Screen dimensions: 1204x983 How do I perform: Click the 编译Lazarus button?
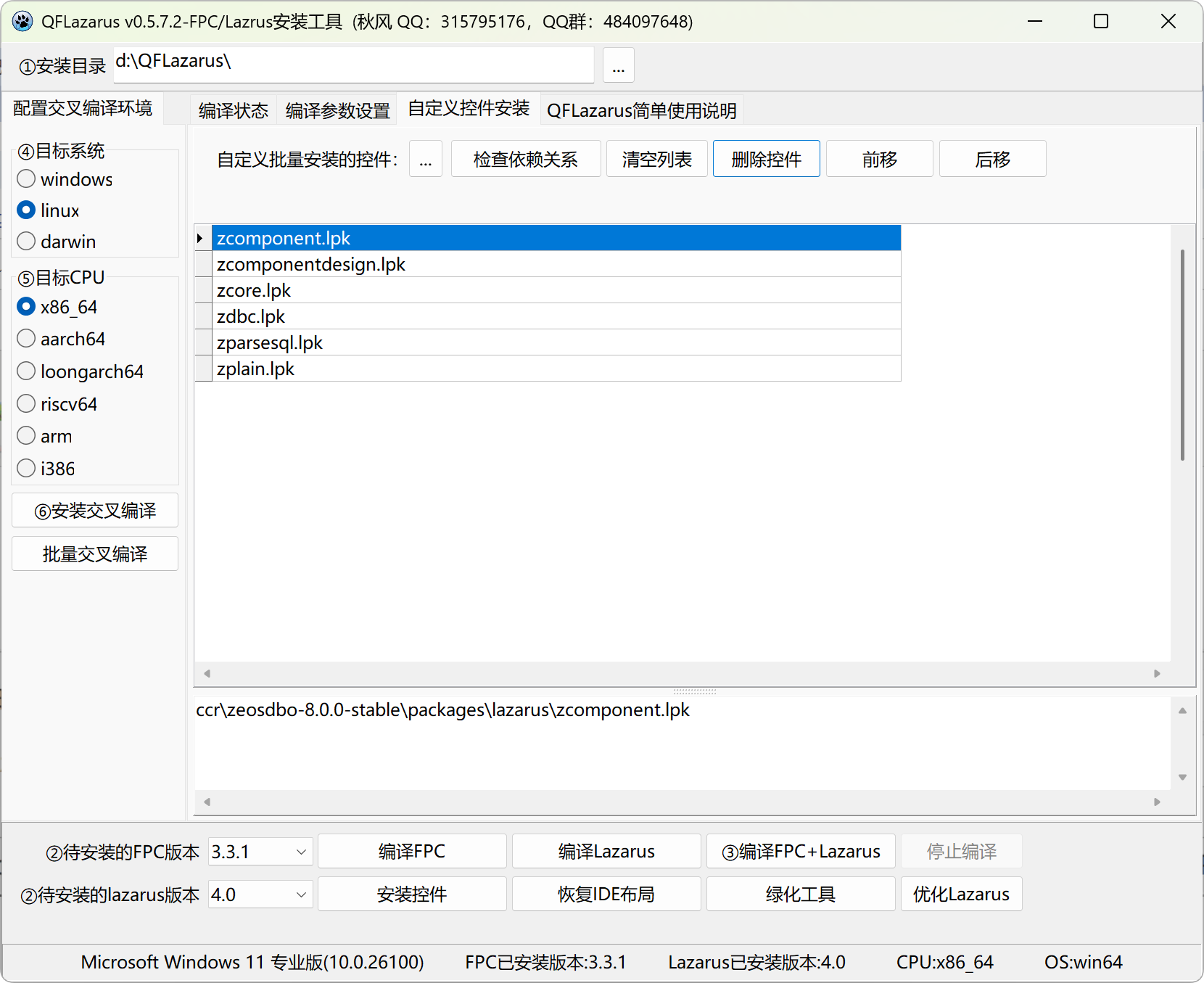[x=606, y=851]
